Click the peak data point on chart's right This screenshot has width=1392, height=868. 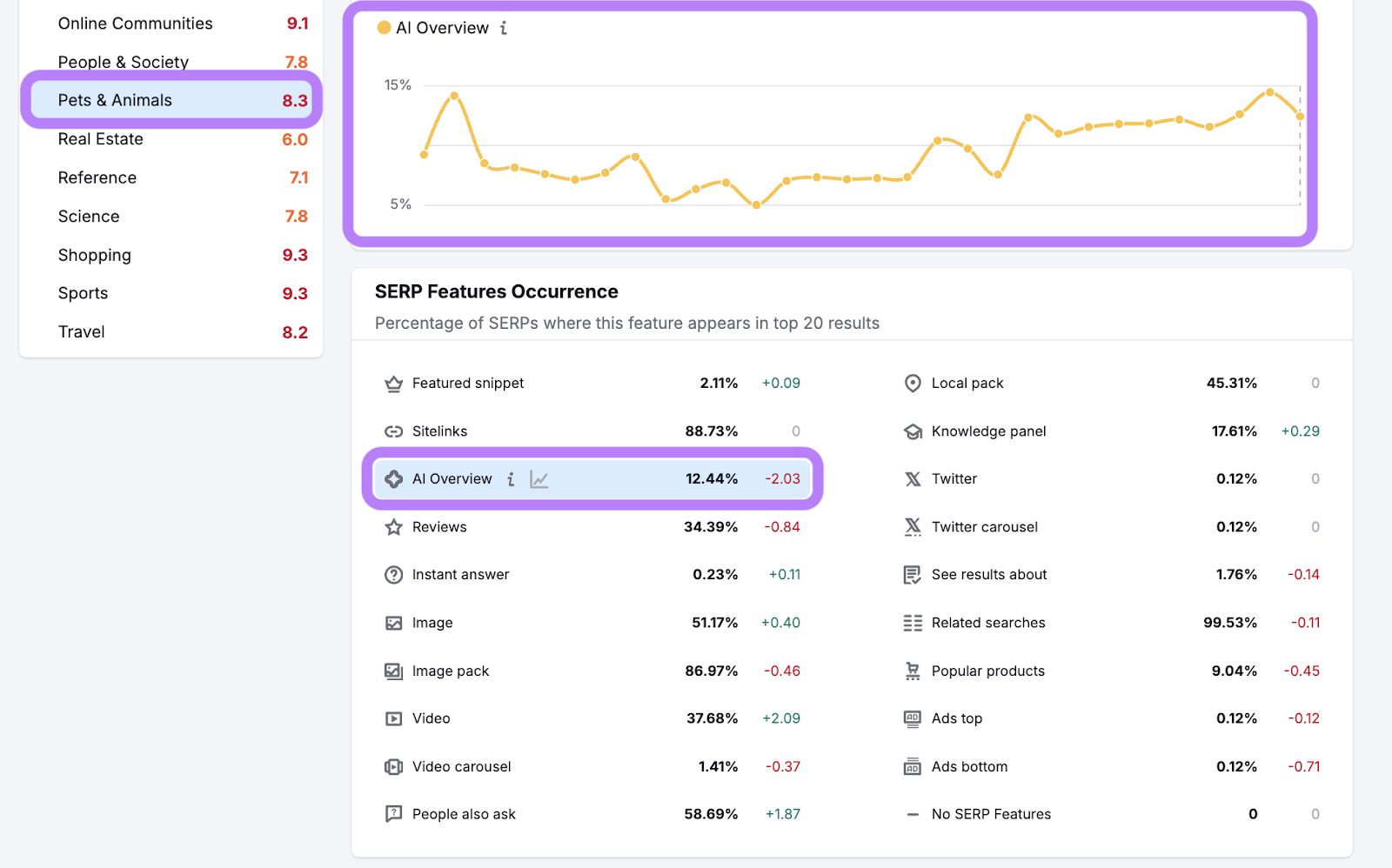1270,92
